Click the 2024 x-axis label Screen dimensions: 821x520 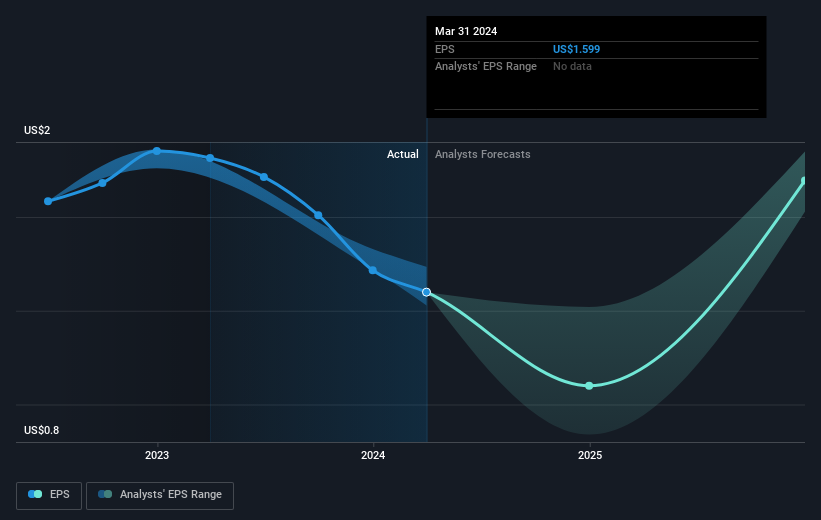click(373, 455)
